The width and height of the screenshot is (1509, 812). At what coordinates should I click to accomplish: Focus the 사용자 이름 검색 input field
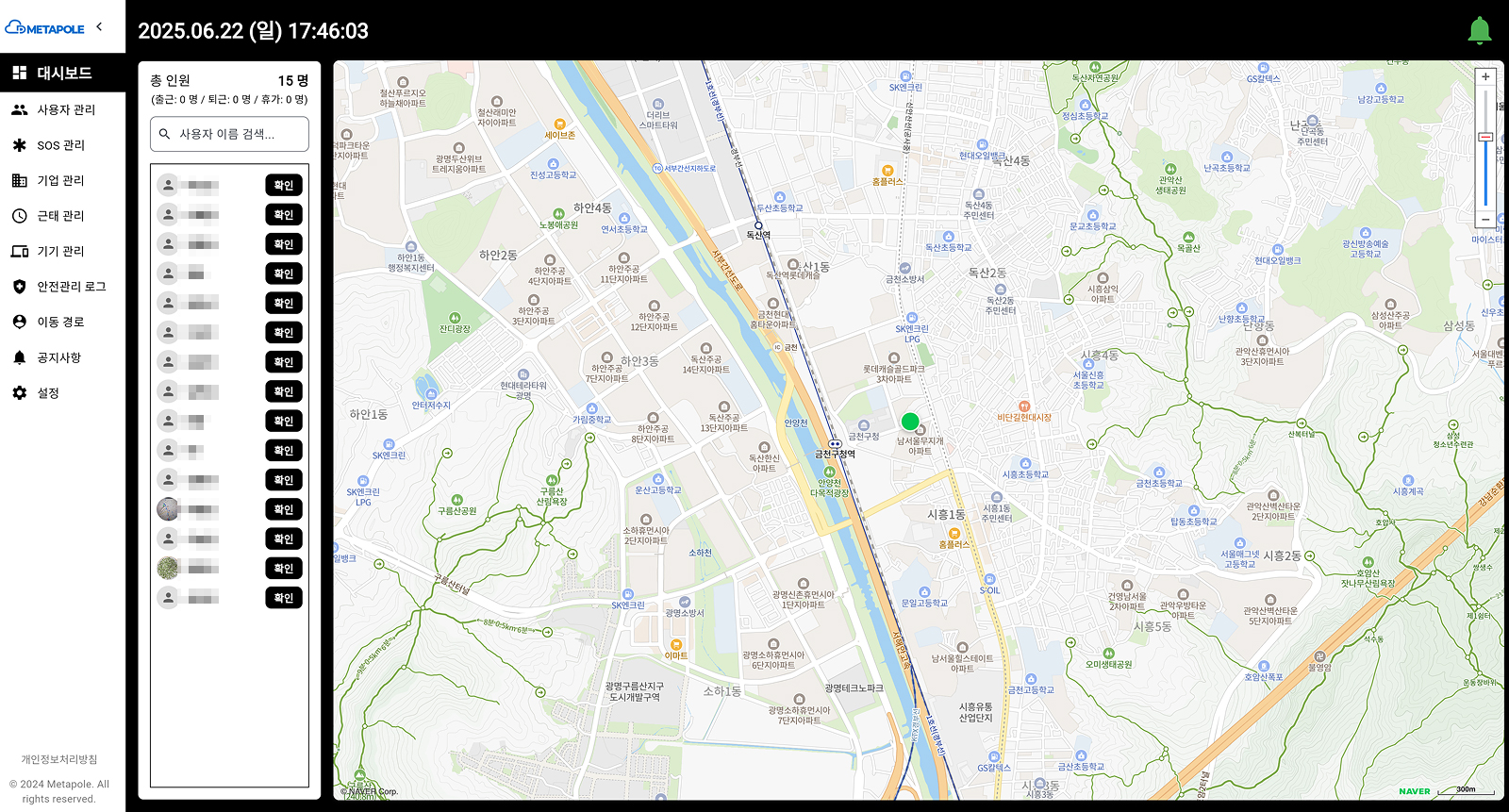(x=229, y=134)
